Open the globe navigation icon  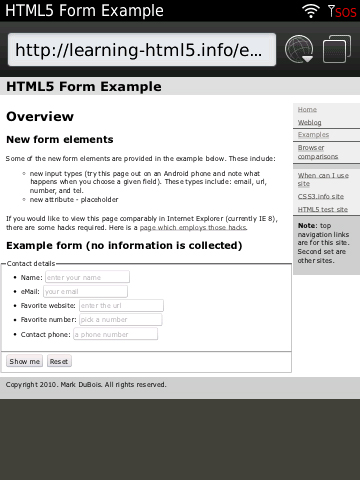pos(299,49)
